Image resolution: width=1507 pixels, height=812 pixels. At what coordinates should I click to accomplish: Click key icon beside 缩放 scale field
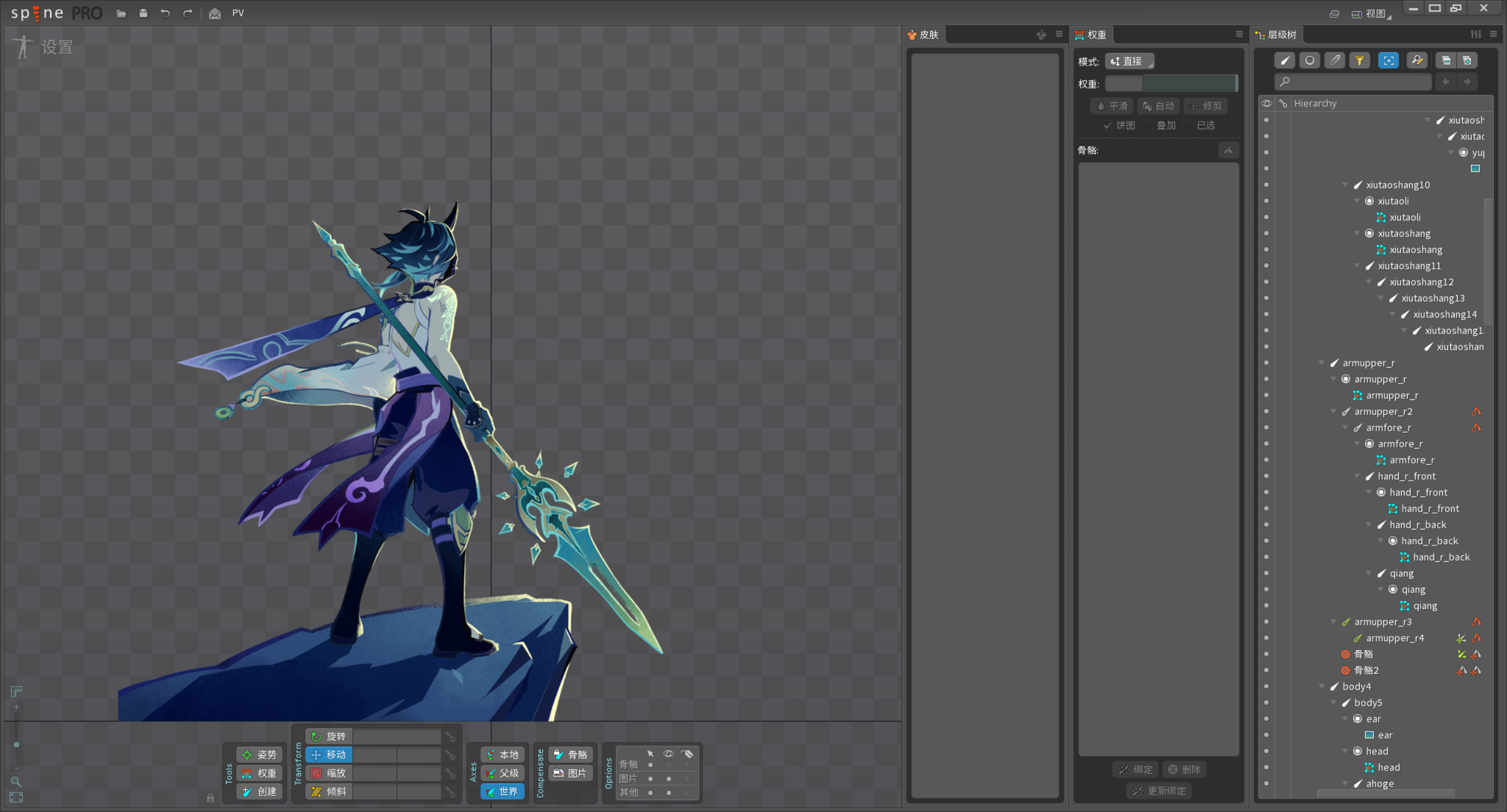(x=450, y=773)
